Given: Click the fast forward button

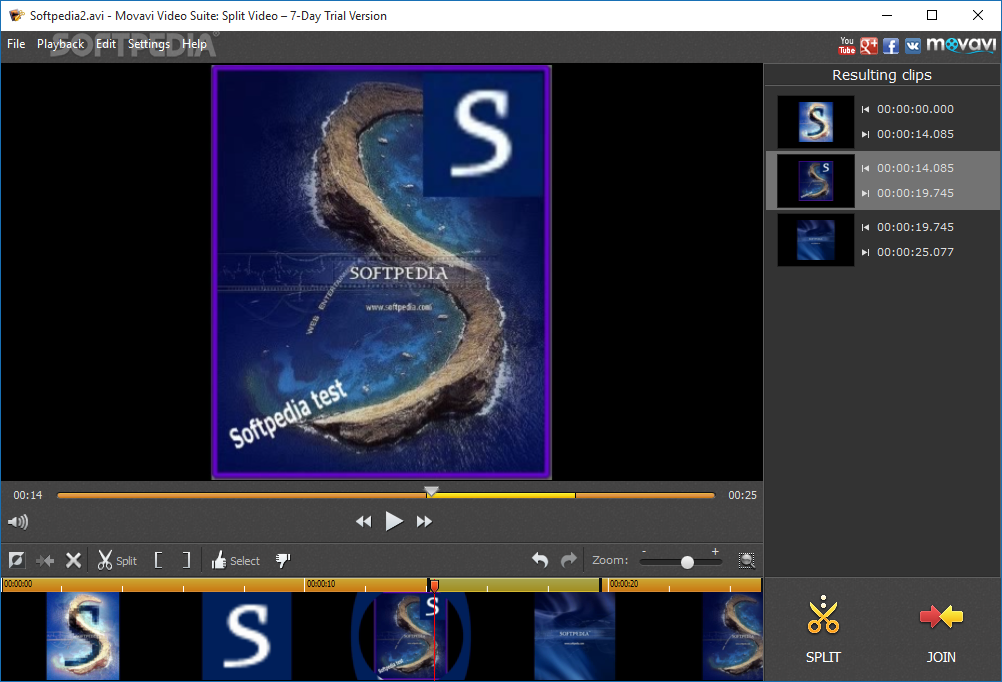Looking at the screenshot, I should (424, 522).
